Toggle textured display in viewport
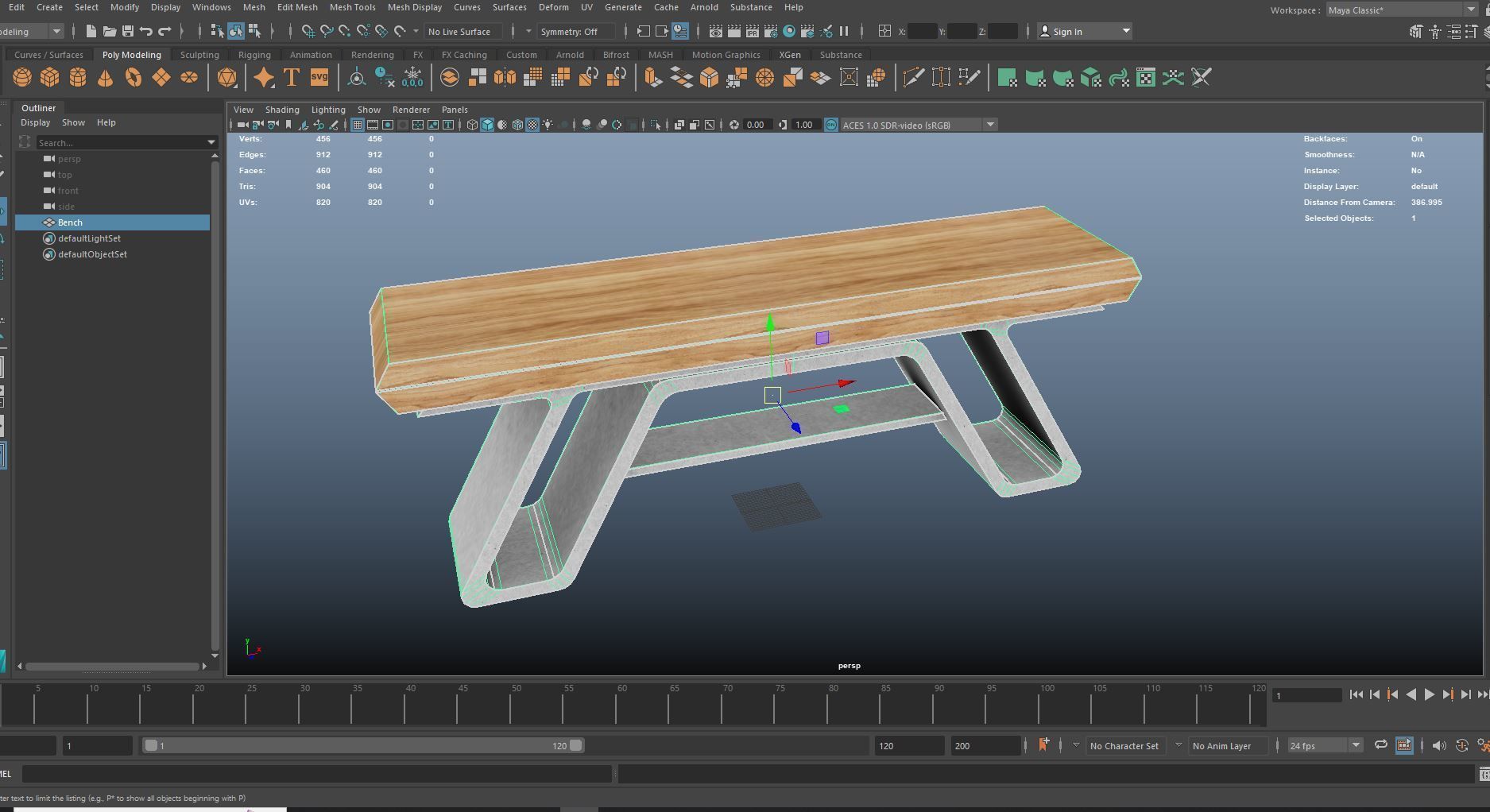This screenshot has width=1490, height=812. [533, 125]
